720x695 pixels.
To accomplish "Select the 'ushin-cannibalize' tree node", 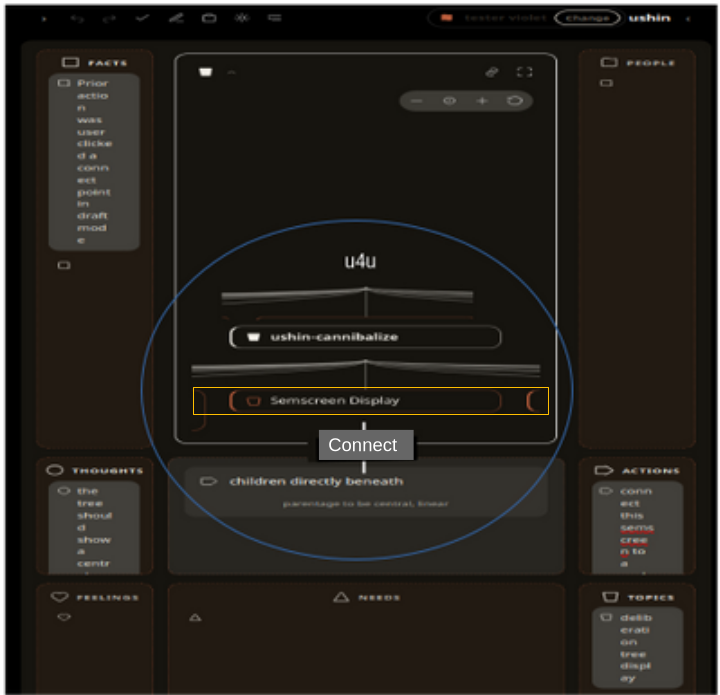I will (x=365, y=337).
